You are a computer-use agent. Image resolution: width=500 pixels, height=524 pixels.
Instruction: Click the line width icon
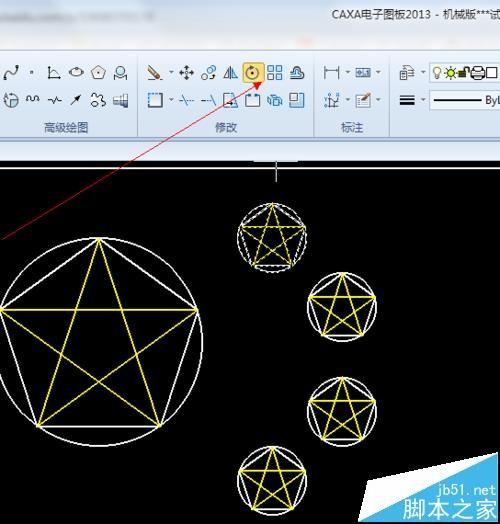click(407, 100)
